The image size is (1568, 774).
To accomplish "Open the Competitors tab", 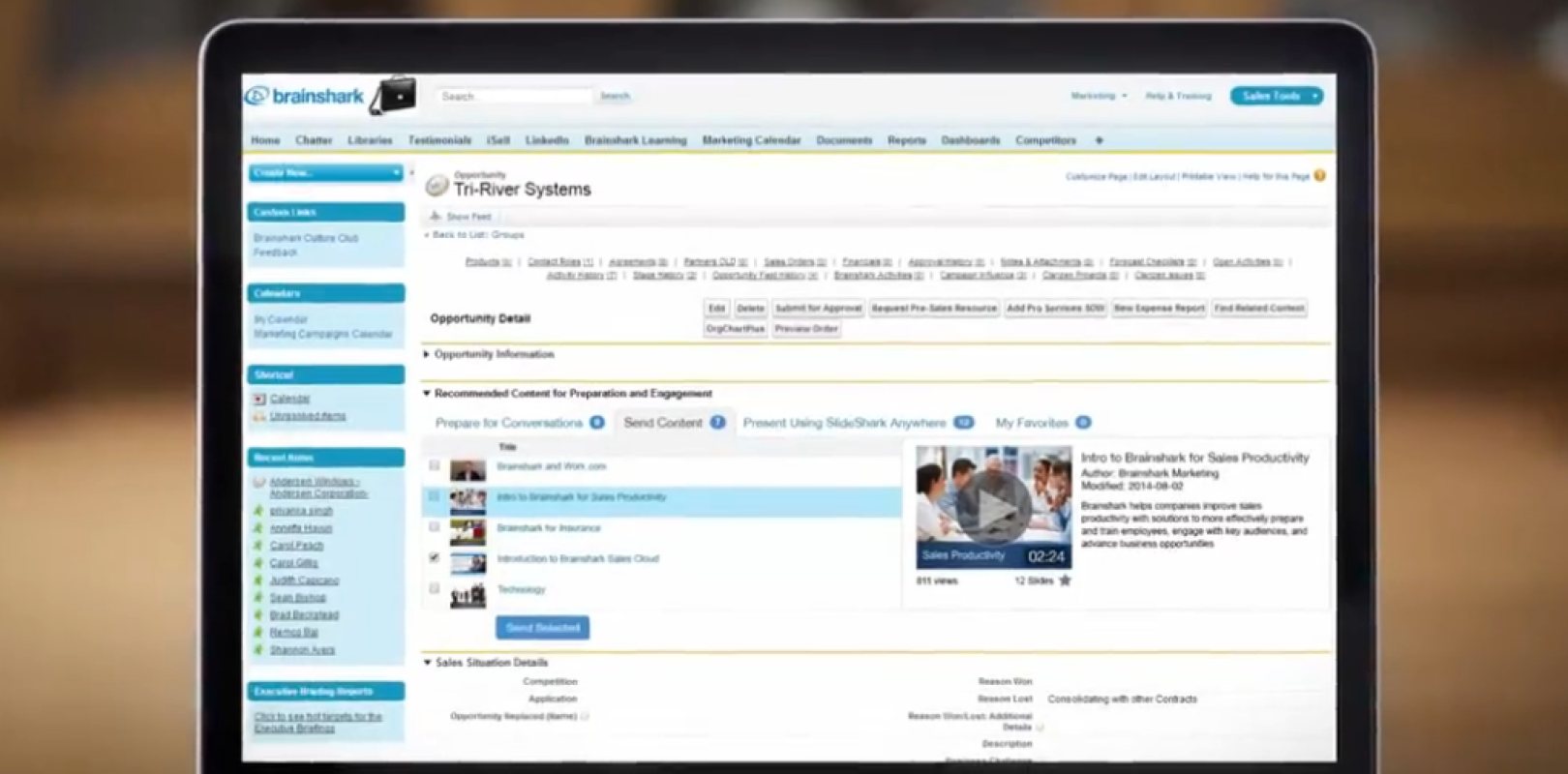I will (1045, 140).
